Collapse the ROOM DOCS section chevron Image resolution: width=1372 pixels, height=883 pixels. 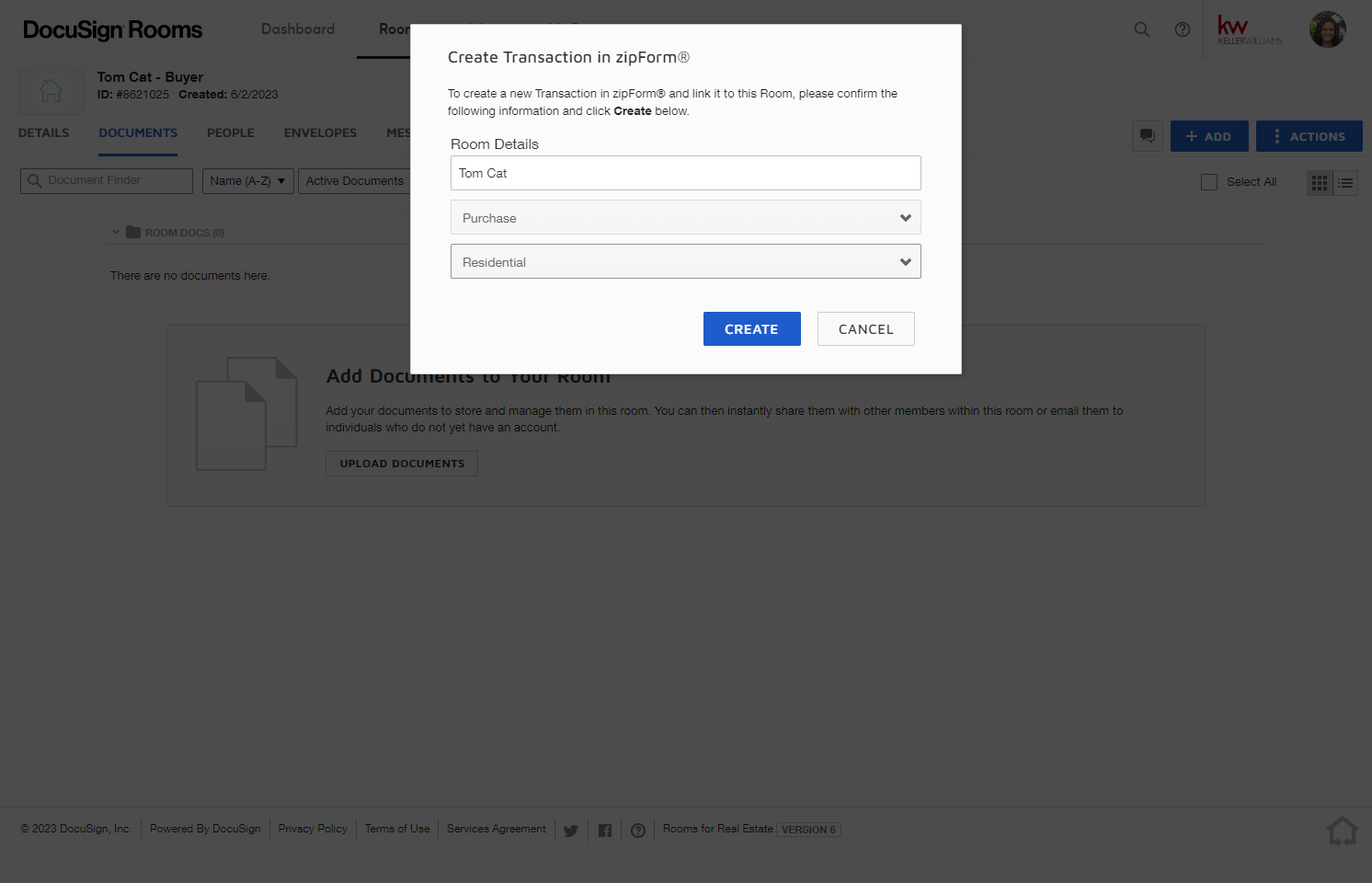pyautogui.click(x=116, y=232)
